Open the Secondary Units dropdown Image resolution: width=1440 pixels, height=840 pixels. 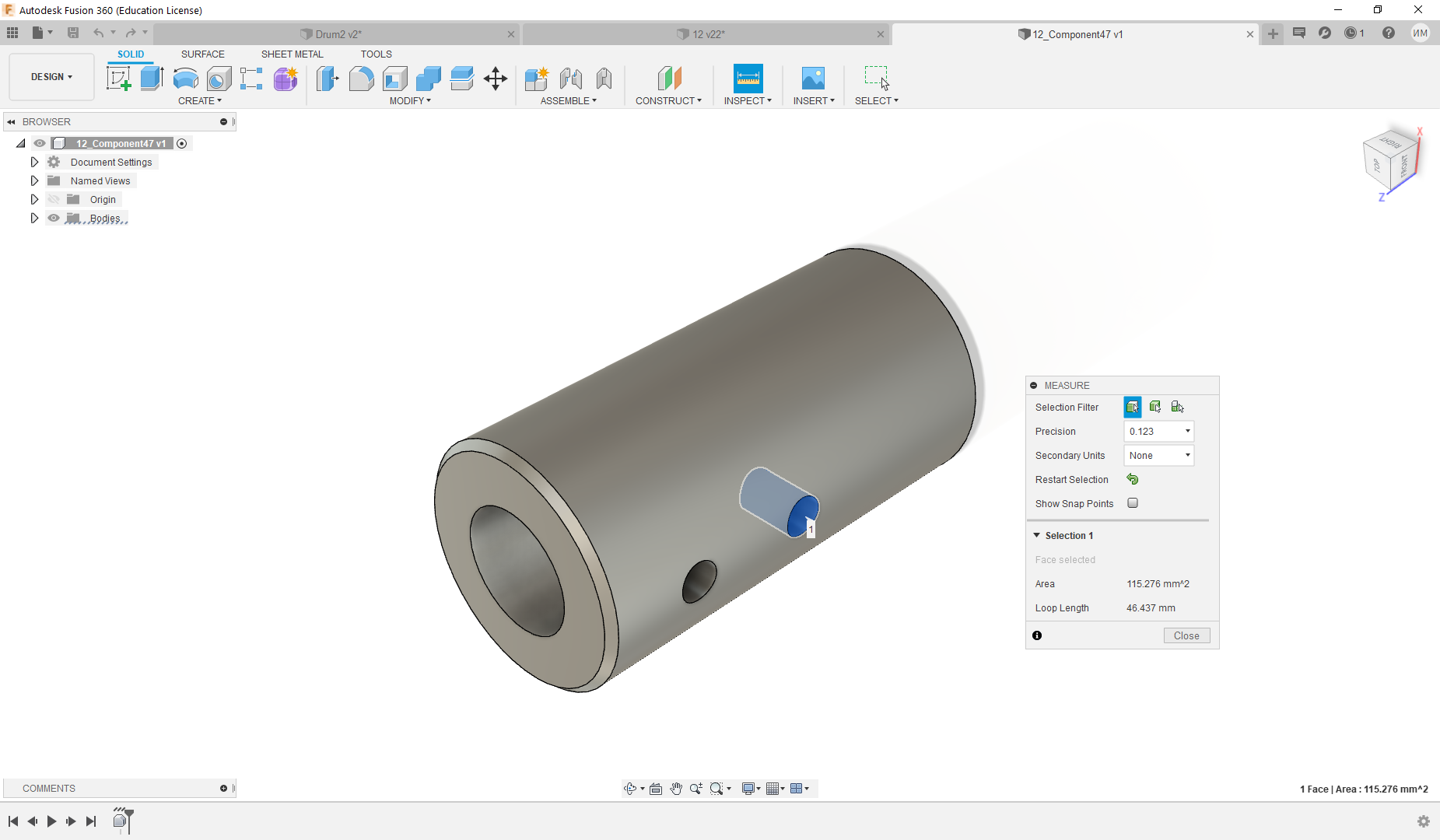[1158, 456]
